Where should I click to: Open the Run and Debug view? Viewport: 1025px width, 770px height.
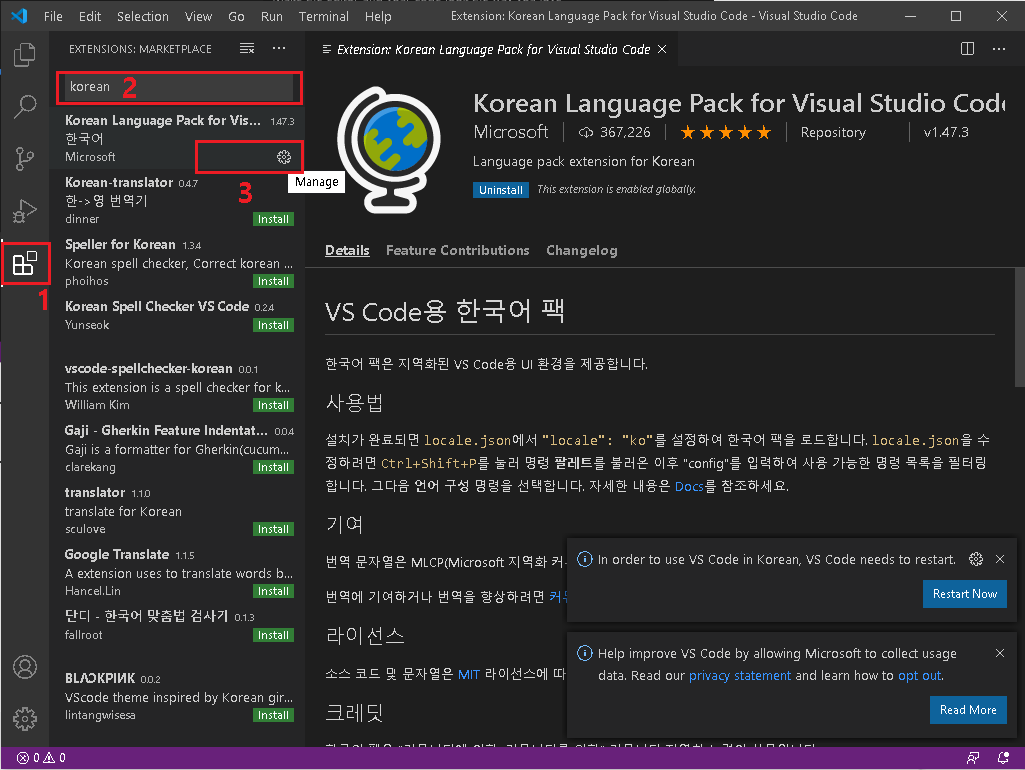coord(25,210)
